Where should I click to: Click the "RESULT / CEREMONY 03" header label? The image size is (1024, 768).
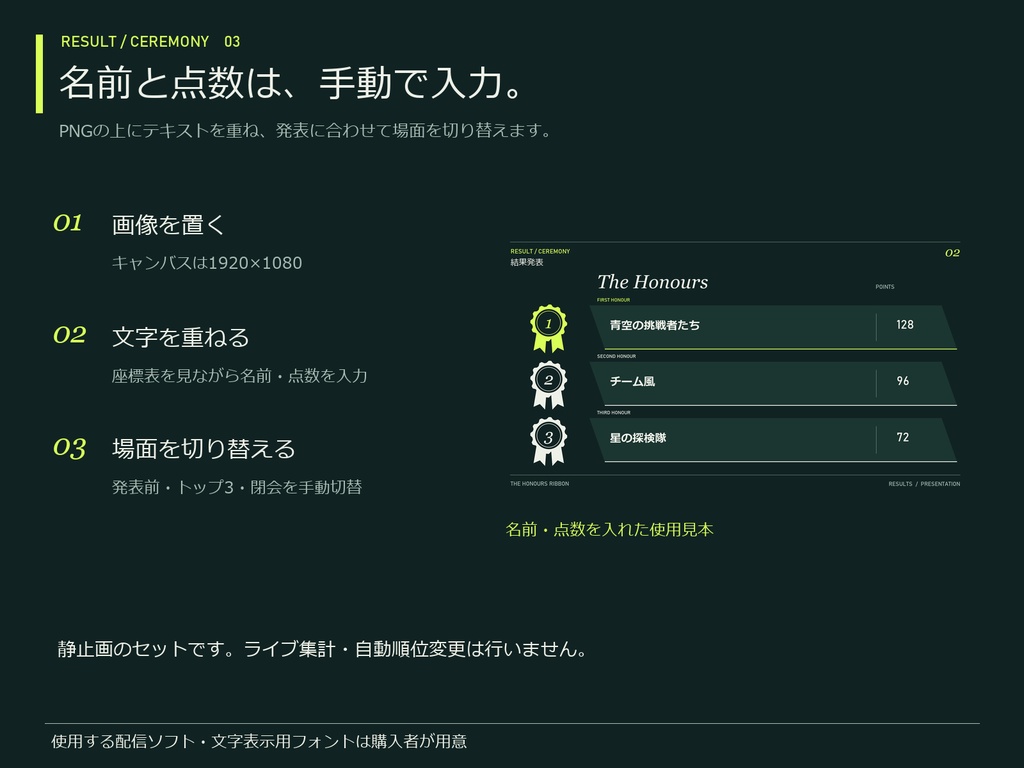(x=150, y=42)
